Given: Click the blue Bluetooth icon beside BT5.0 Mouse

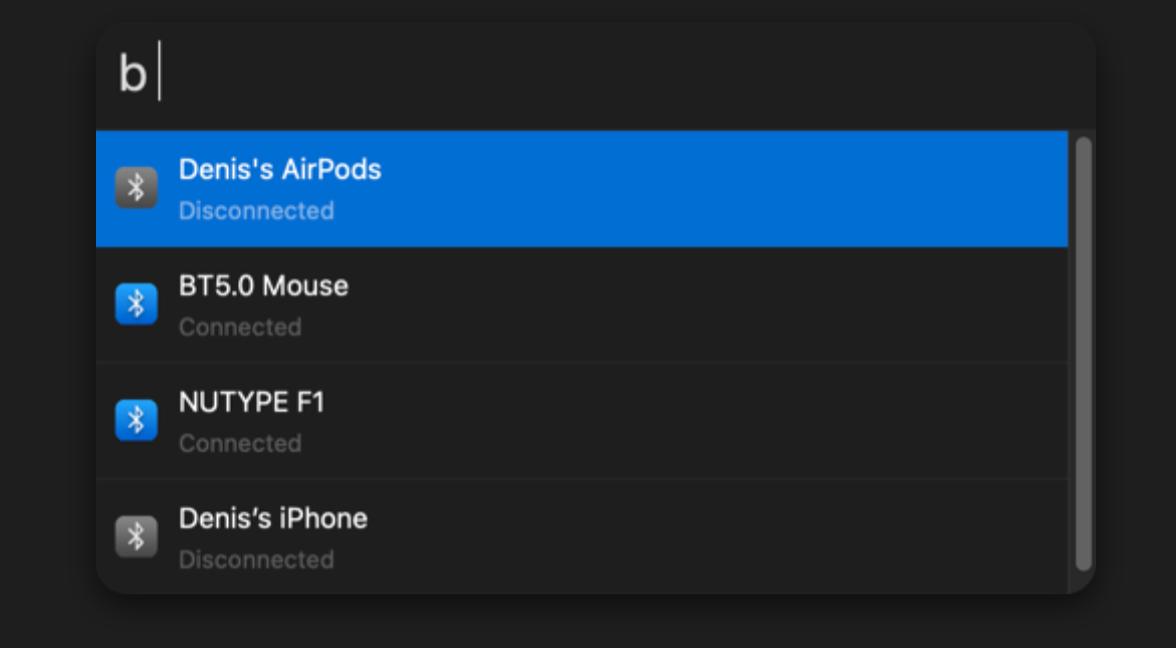Looking at the screenshot, I should click(x=136, y=304).
